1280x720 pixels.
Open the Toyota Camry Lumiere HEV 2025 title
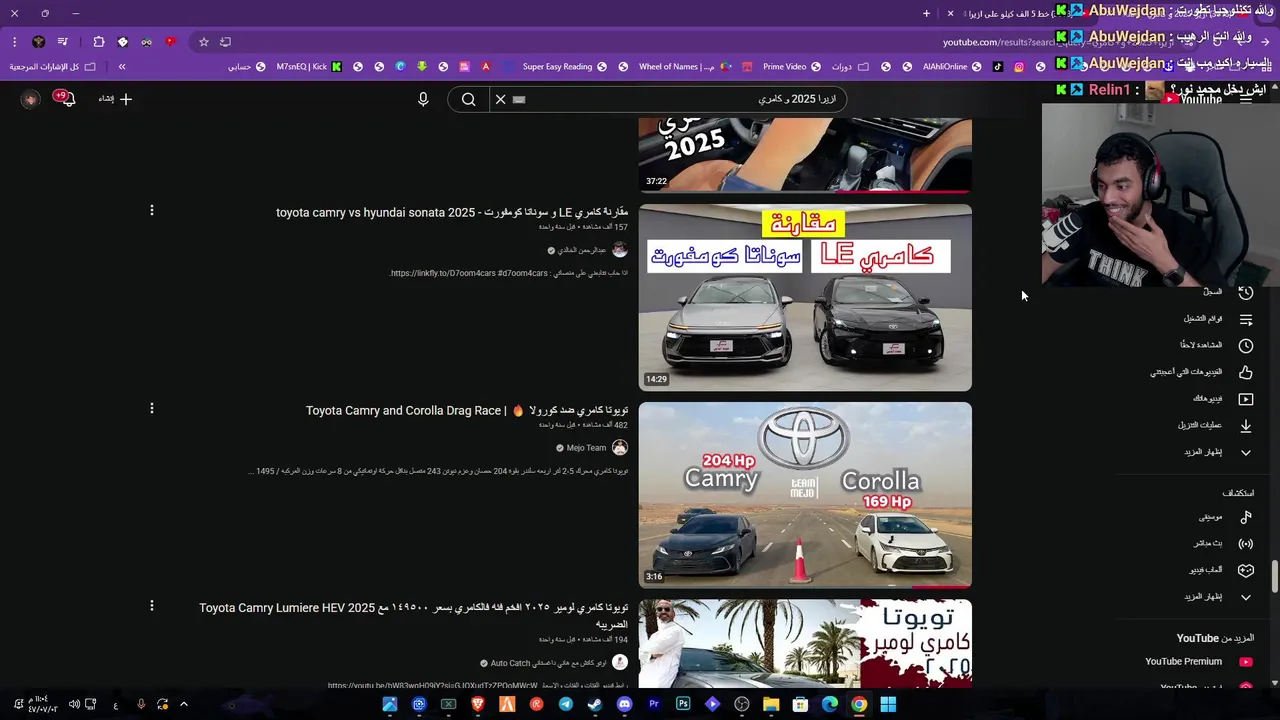414,615
